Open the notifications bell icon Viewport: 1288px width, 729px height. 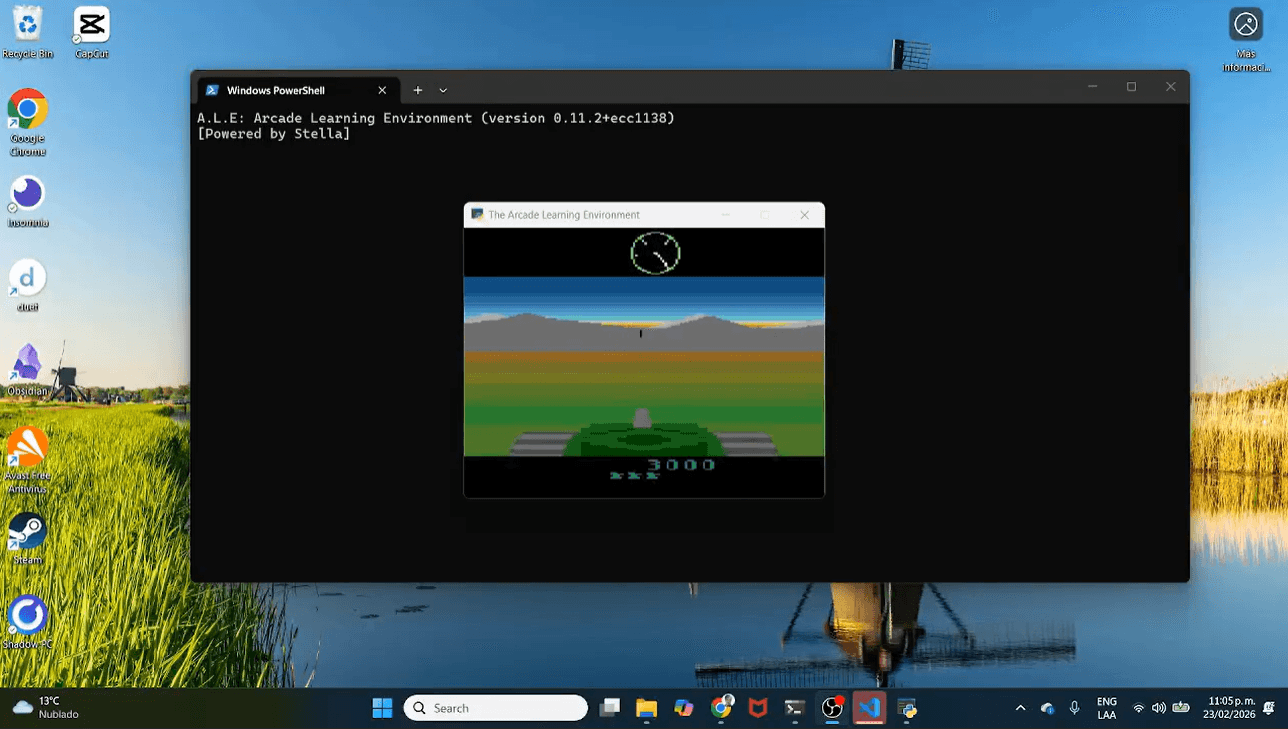[x=1269, y=708]
